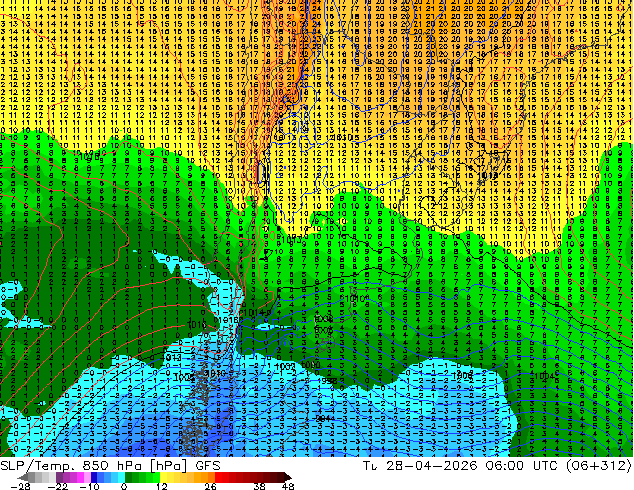634x490 pixels.
Task: Click the '1000' isobar label
Action: point(311,365)
